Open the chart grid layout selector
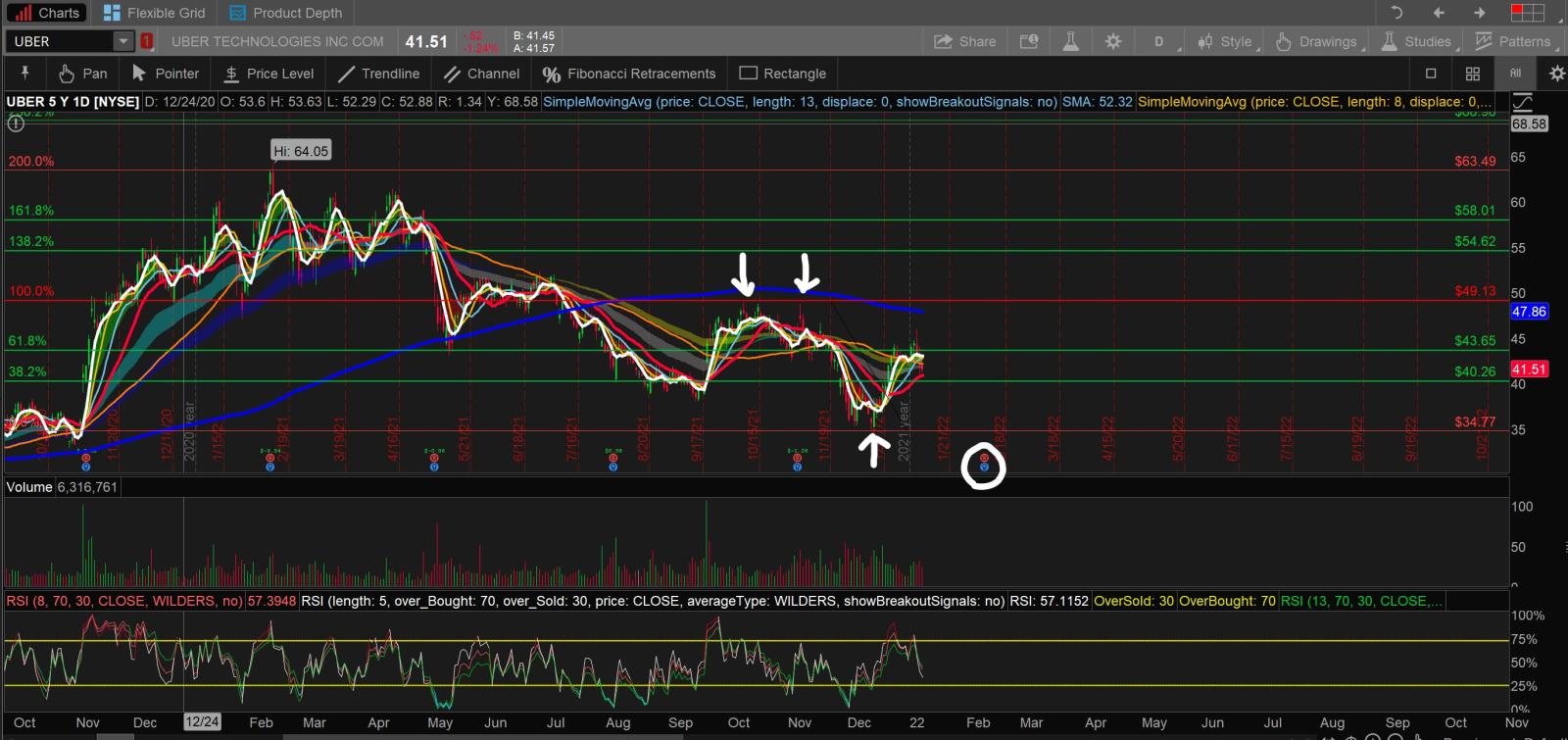The width and height of the screenshot is (1568, 740). (x=1527, y=13)
